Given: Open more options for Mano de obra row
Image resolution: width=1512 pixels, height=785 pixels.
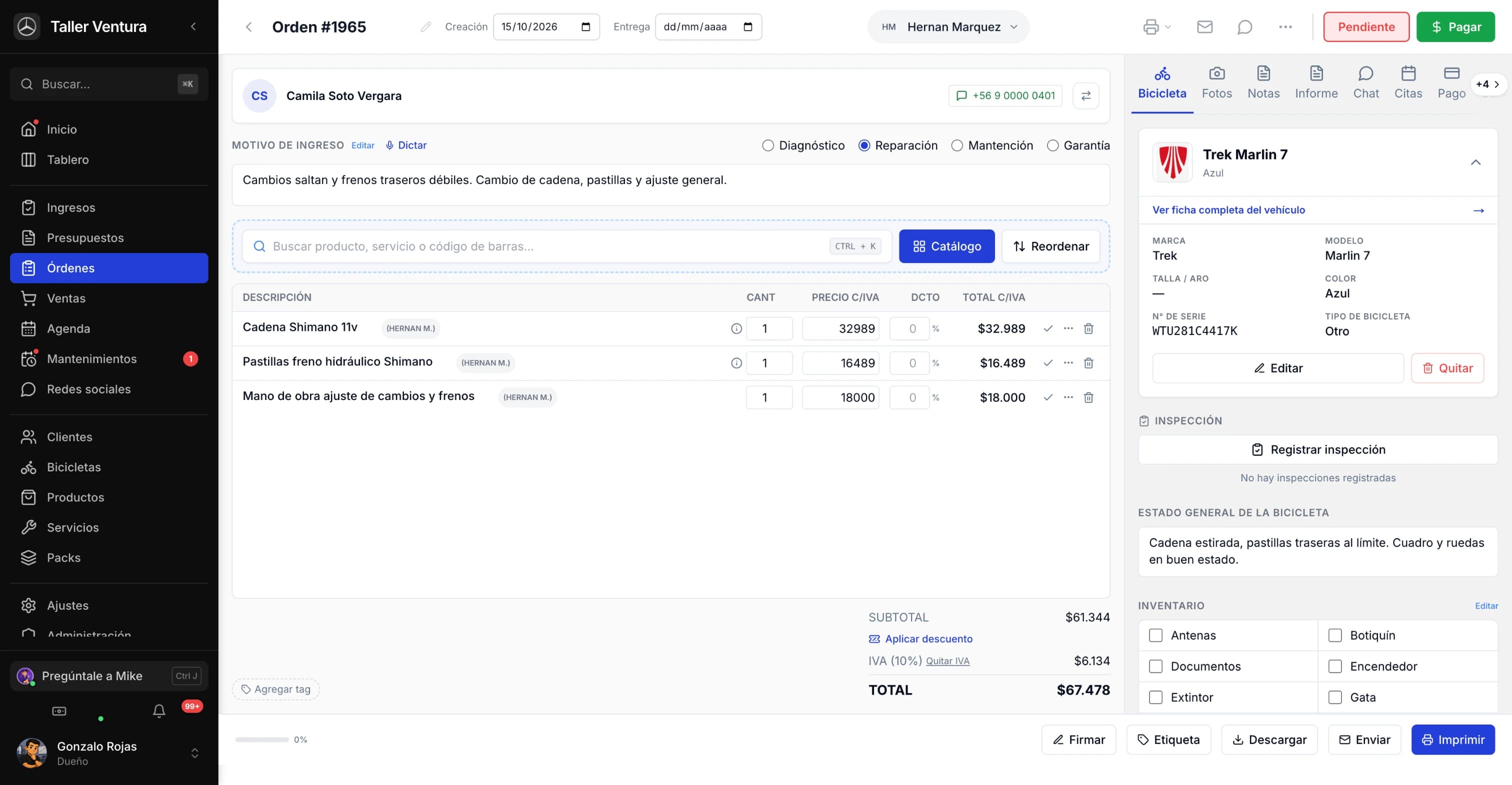Looking at the screenshot, I should (x=1068, y=397).
